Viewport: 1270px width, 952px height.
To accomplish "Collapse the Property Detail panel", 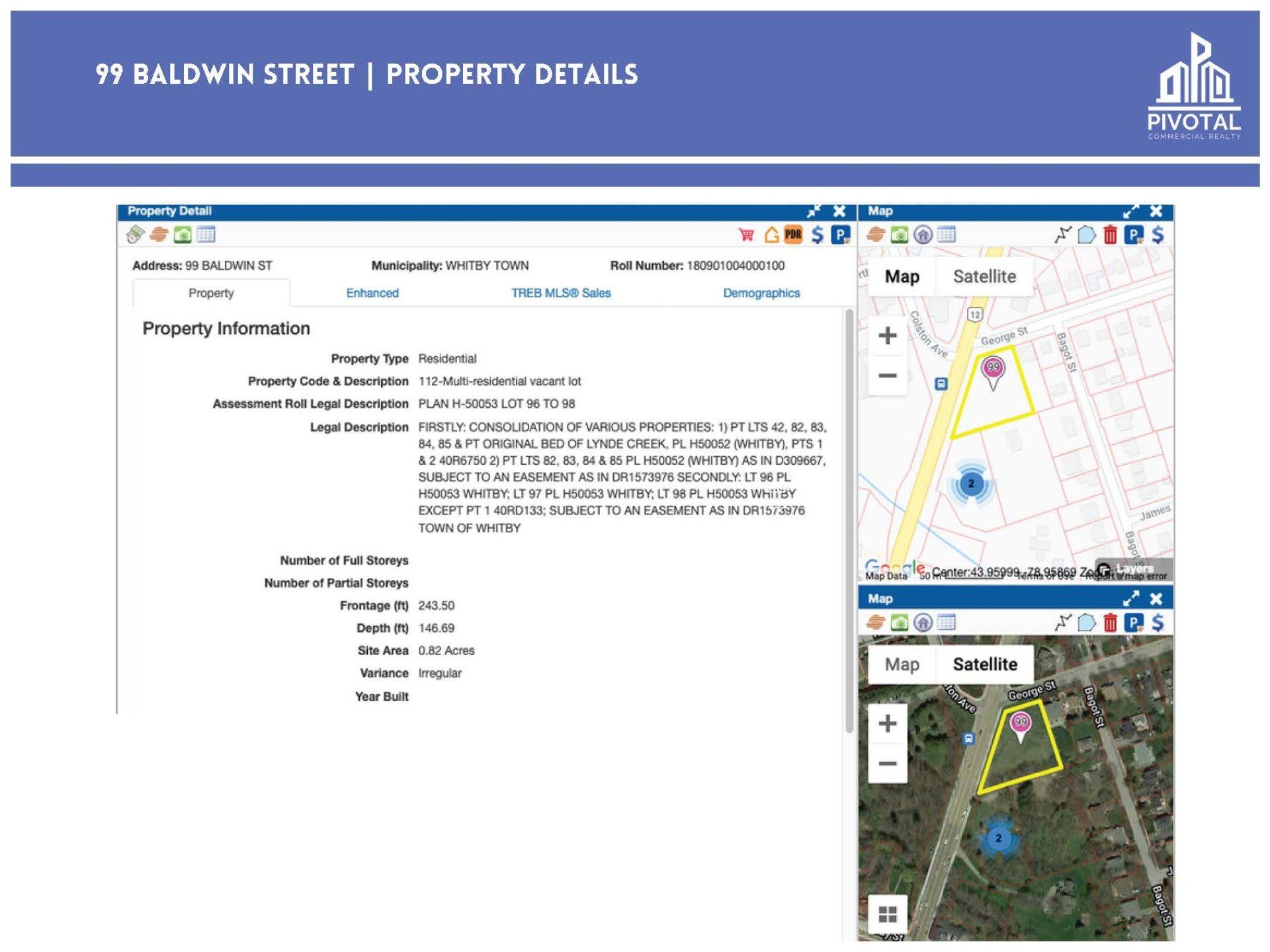I will (814, 212).
